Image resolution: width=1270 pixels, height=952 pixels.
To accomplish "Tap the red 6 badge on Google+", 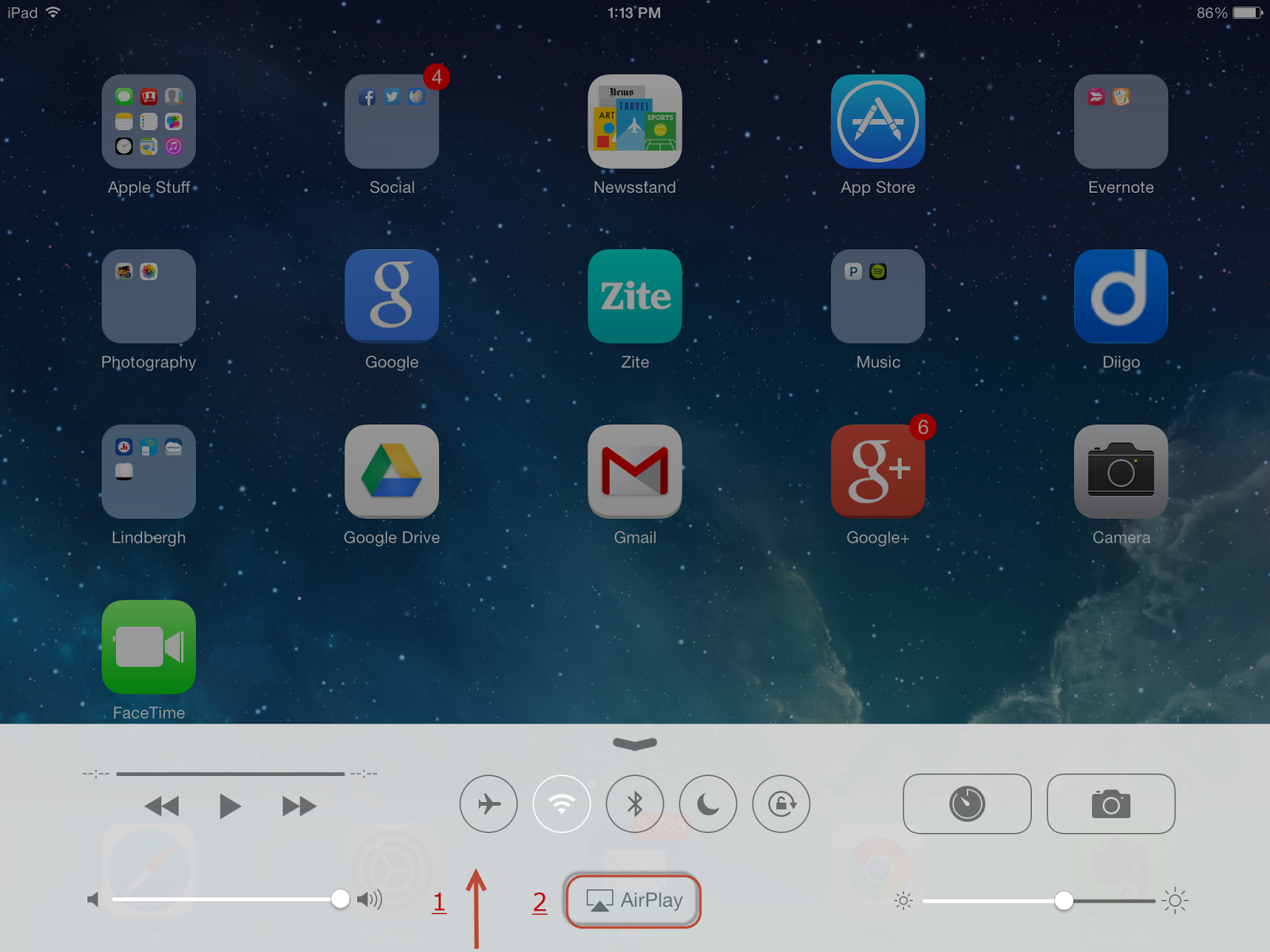I will 923,428.
